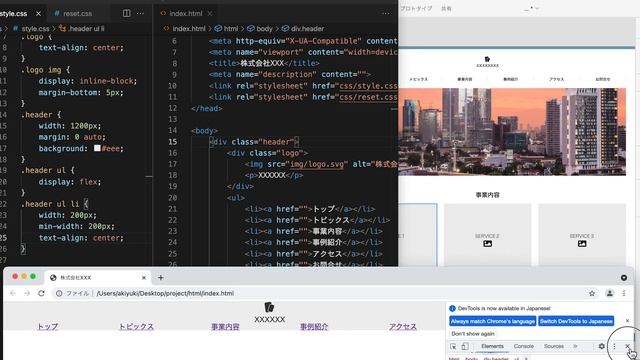Dismiss the DevTools language notification

click(627, 321)
